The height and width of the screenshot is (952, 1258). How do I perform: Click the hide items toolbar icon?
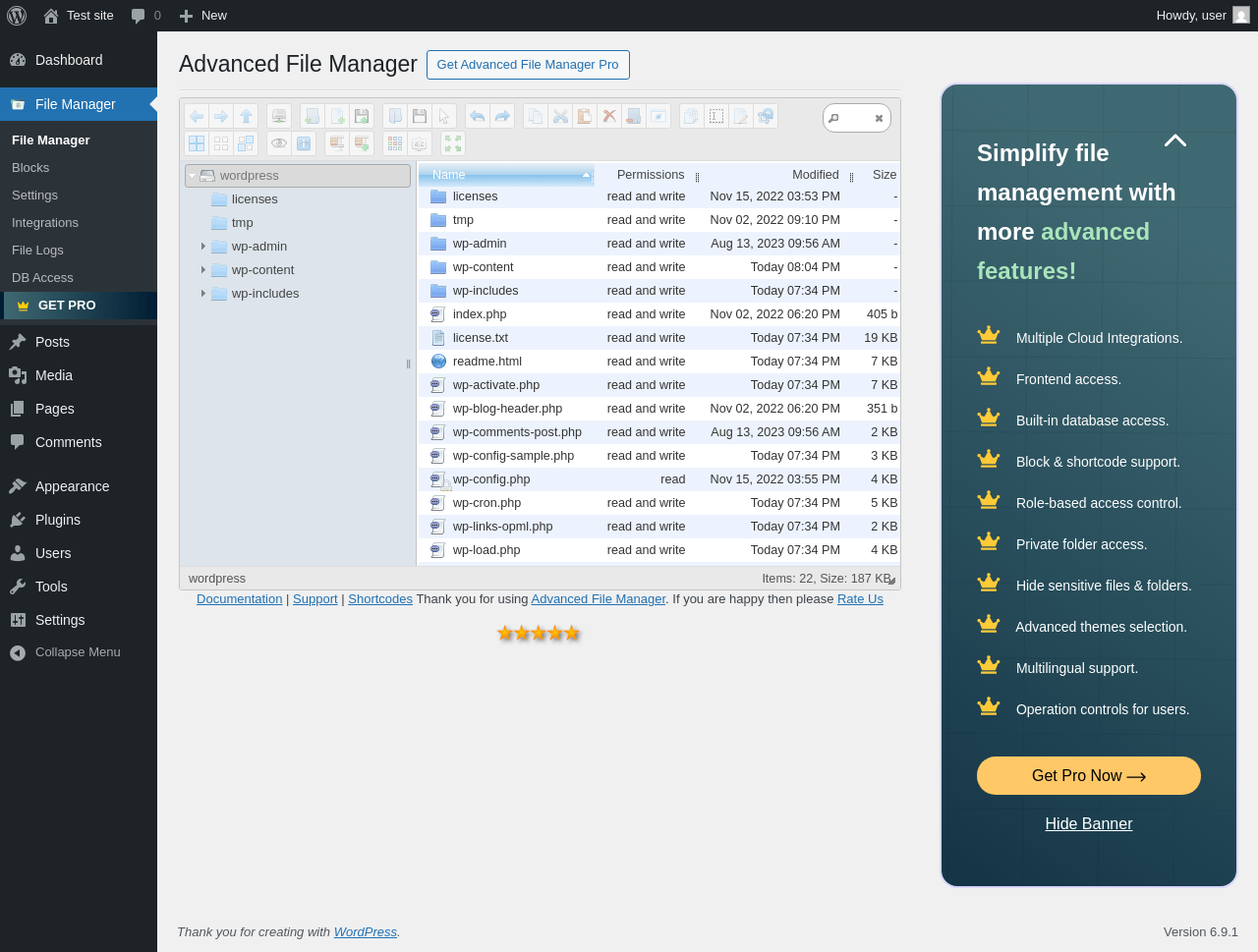(658, 116)
